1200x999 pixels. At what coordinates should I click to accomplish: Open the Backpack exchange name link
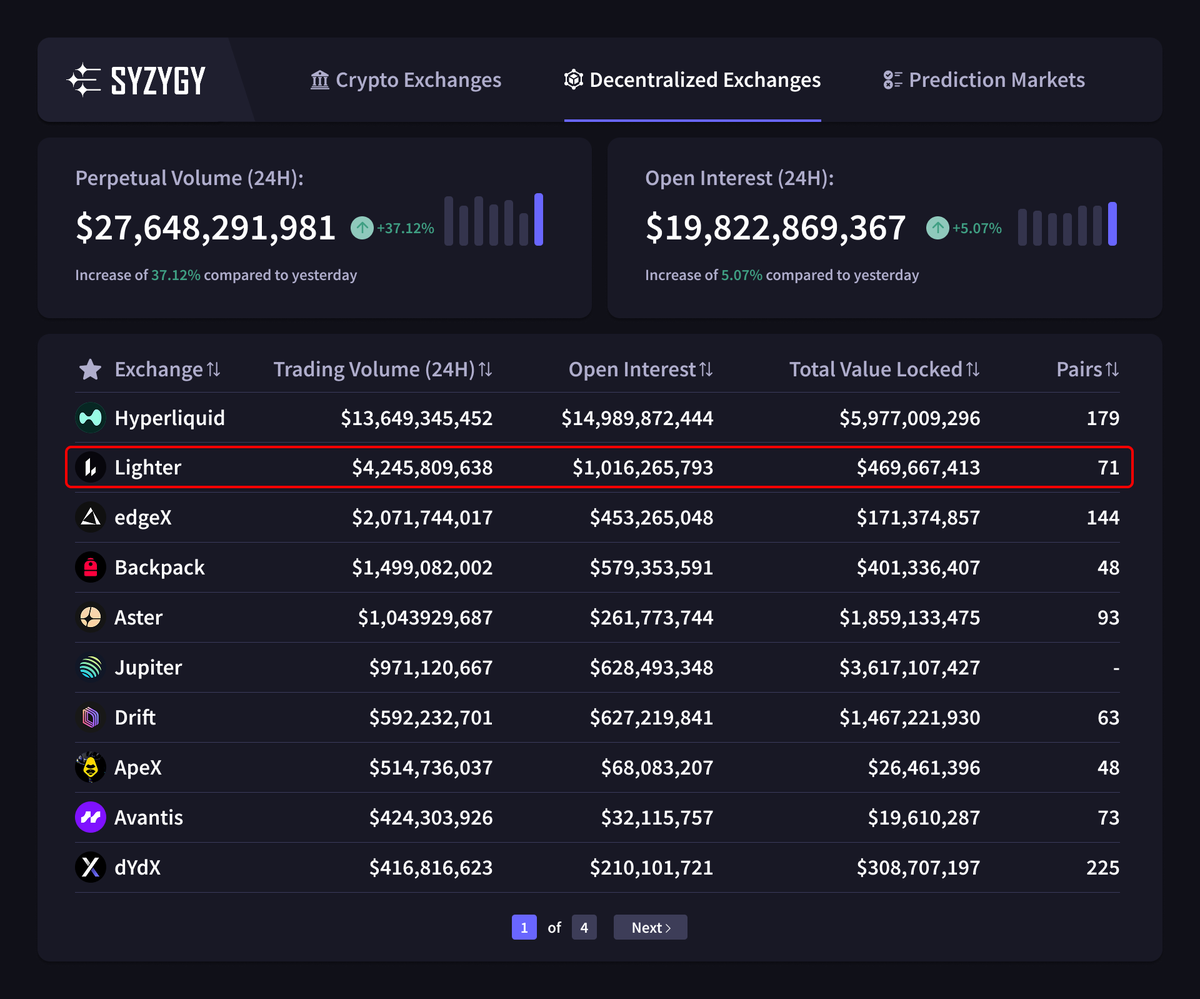click(x=159, y=567)
